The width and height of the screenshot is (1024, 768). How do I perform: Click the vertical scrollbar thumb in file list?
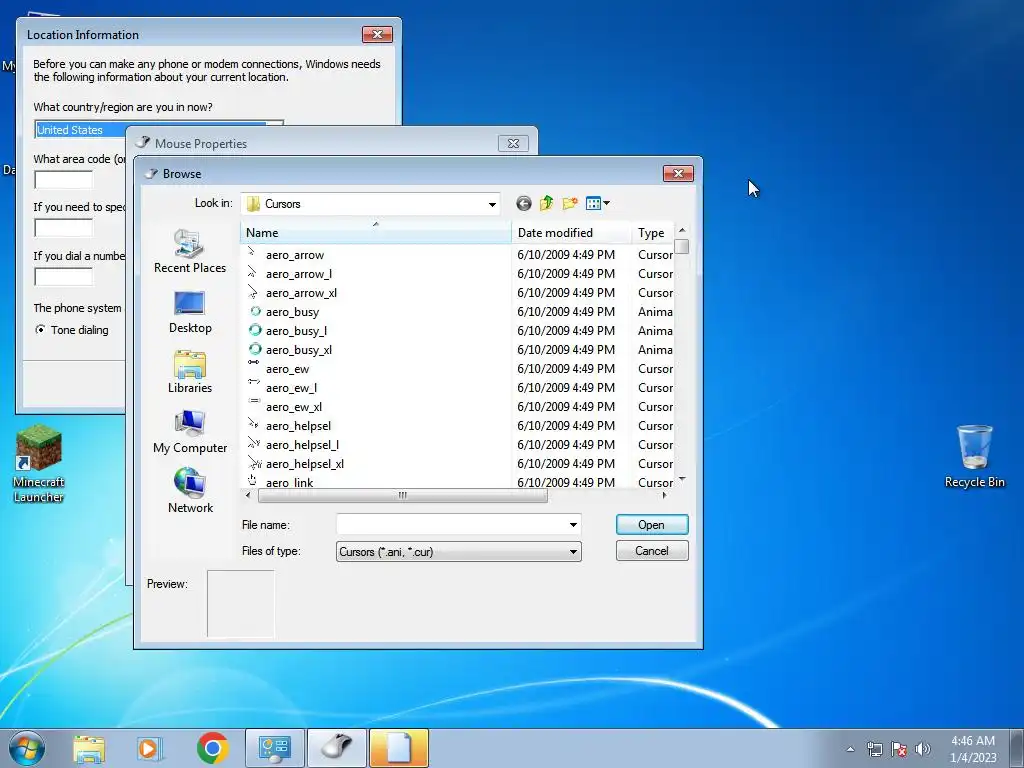(682, 246)
